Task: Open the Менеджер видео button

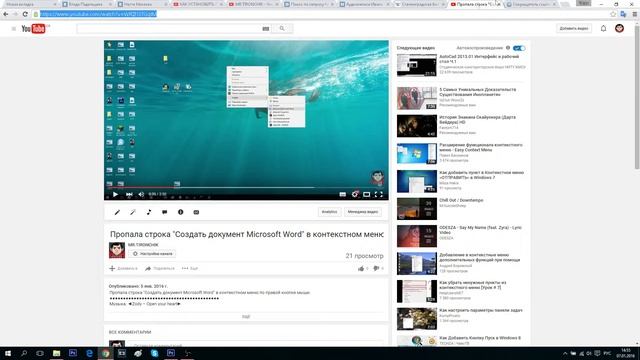Action: click(363, 212)
